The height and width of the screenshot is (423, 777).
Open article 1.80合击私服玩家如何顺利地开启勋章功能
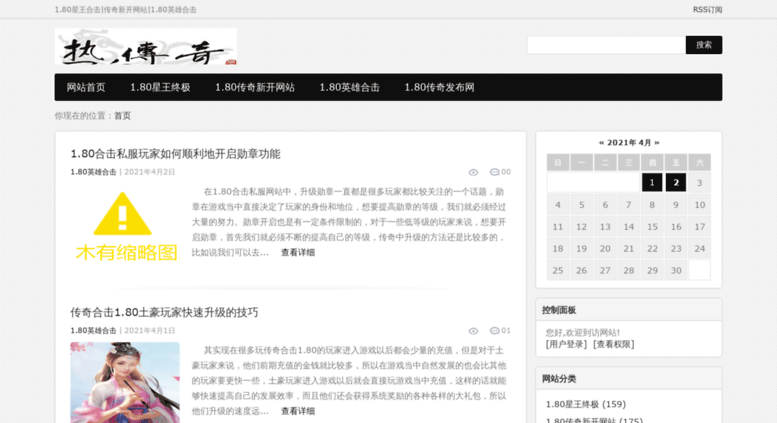coord(175,154)
